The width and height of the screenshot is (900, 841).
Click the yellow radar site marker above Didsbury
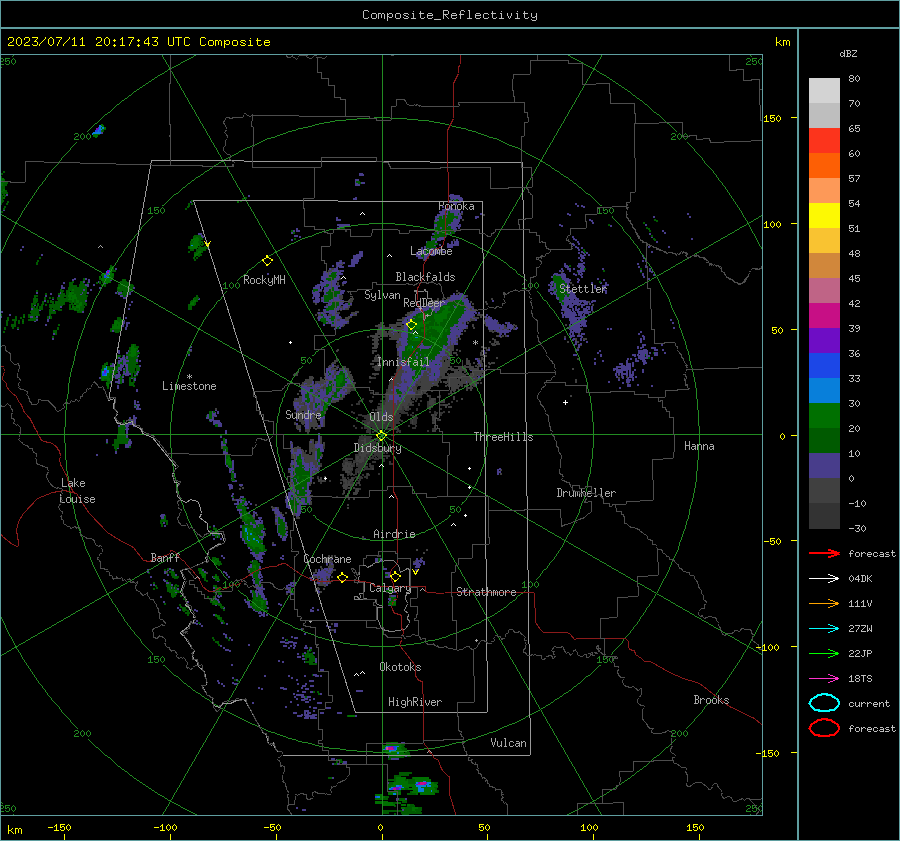[381, 435]
